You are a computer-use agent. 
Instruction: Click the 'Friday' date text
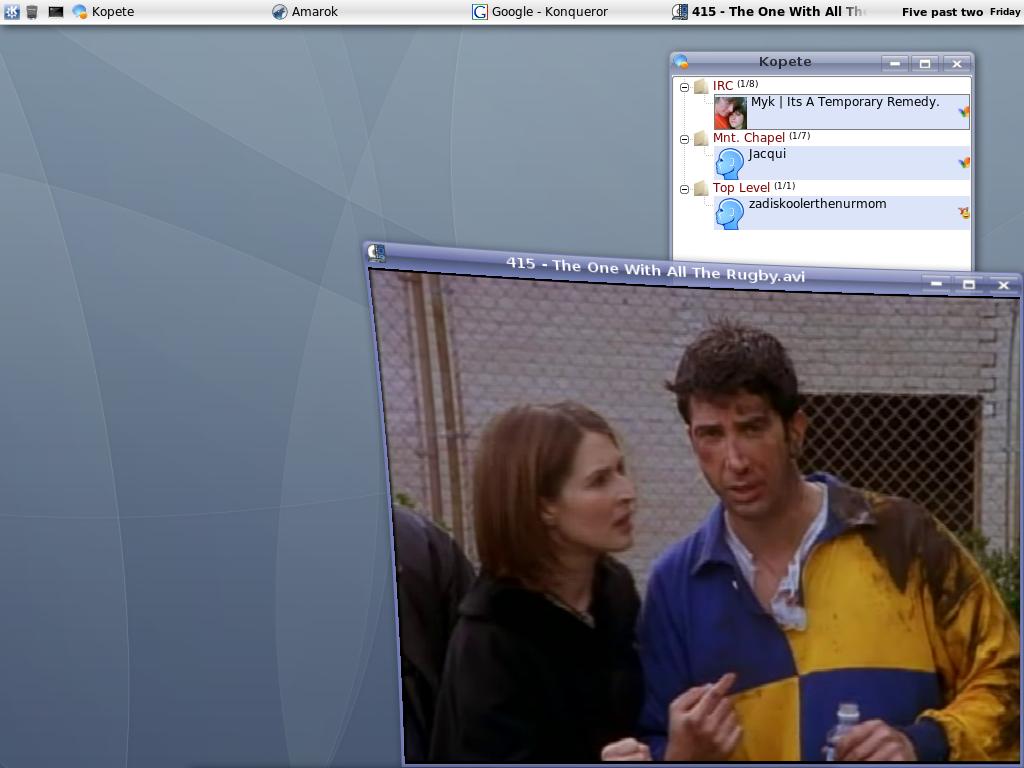(1004, 12)
